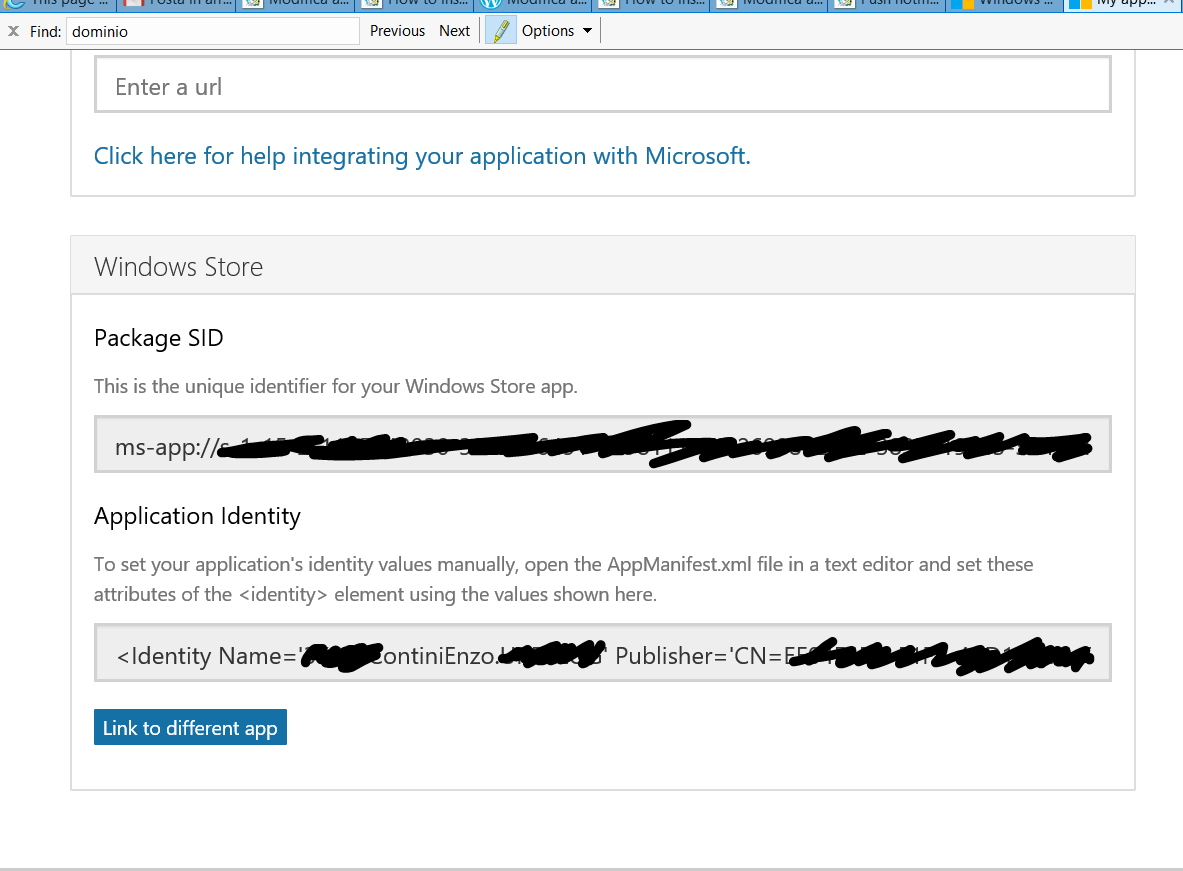1183x871 pixels.
Task: Open the first 'Modifica a' browser tab
Action: pos(295,4)
